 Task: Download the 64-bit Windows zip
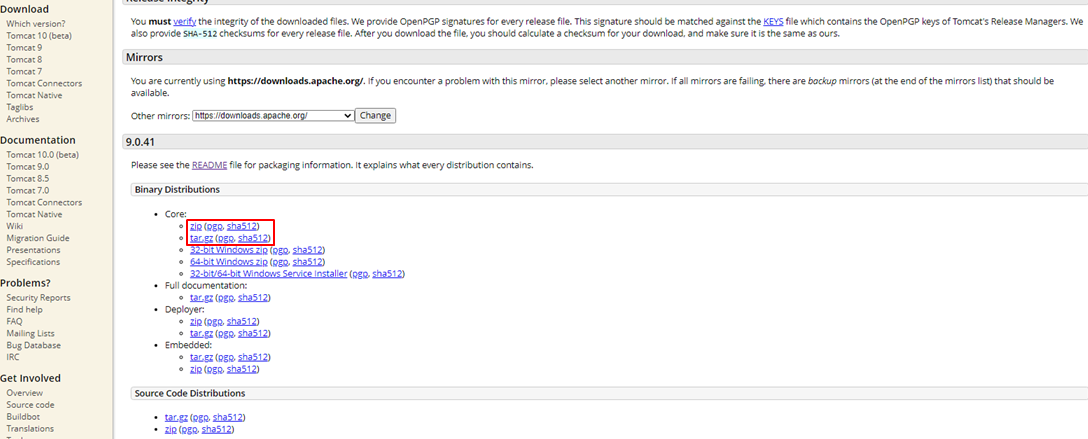227,262
